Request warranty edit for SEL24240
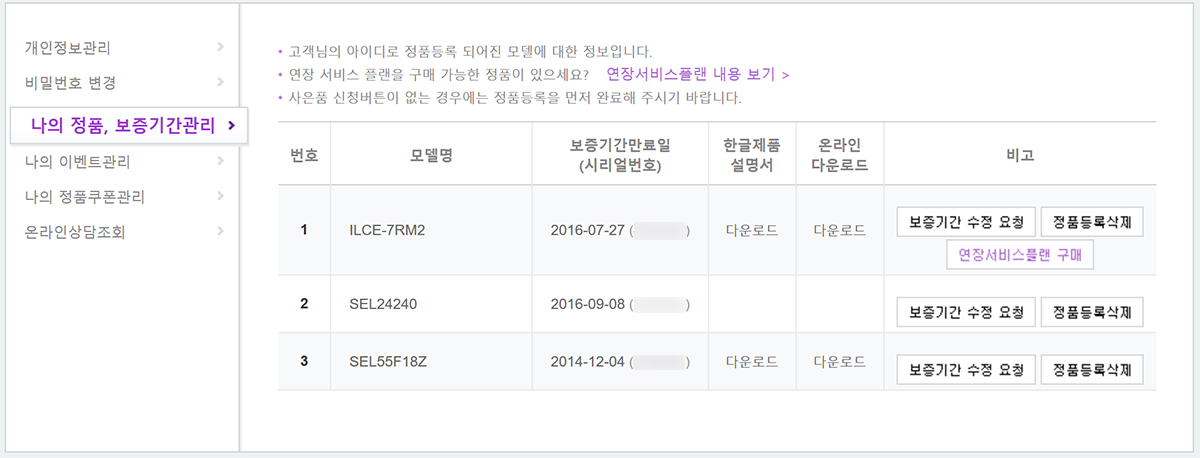The height and width of the screenshot is (458, 1200). [x=965, y=312]
